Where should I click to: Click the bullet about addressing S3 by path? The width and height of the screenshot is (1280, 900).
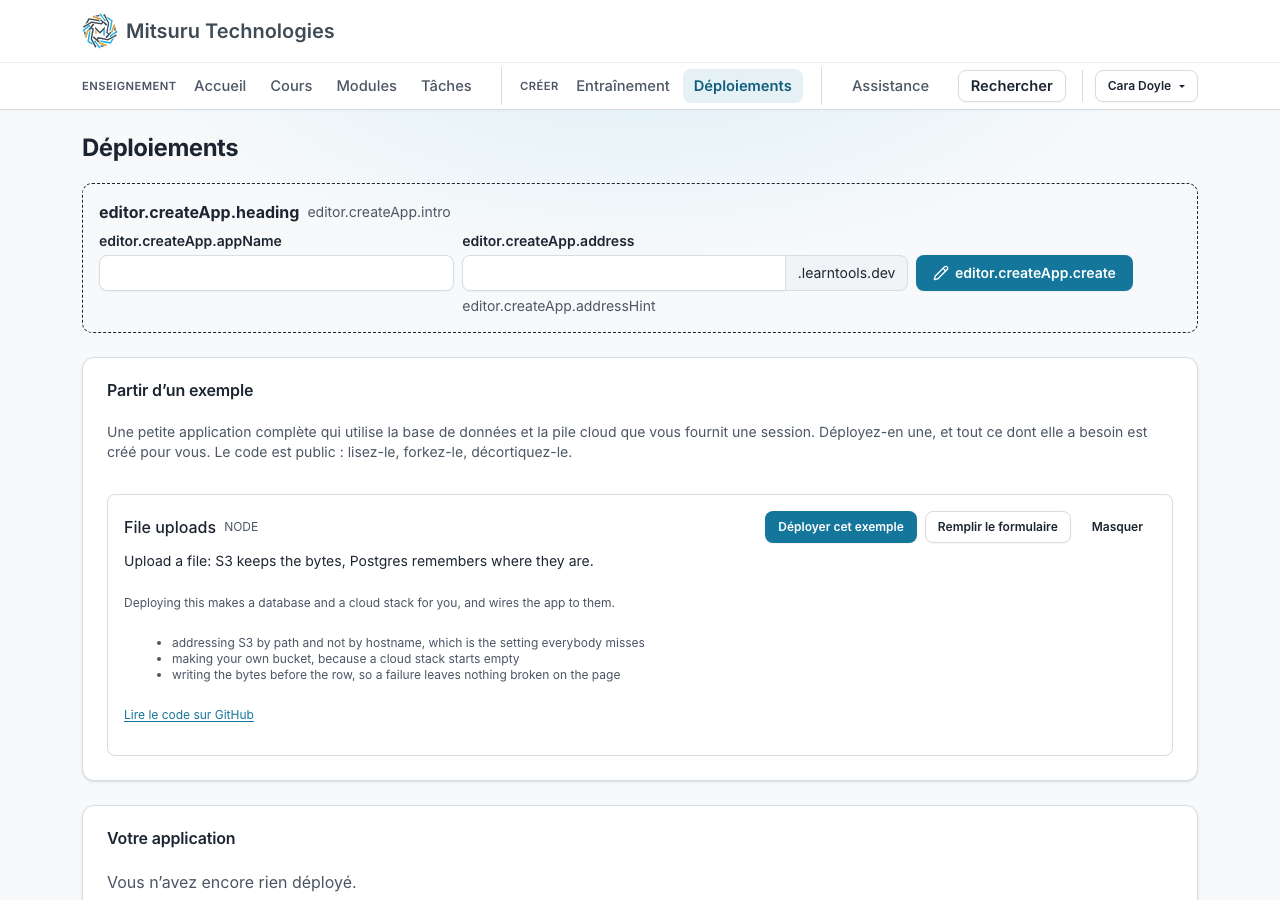tap(408, 643)
